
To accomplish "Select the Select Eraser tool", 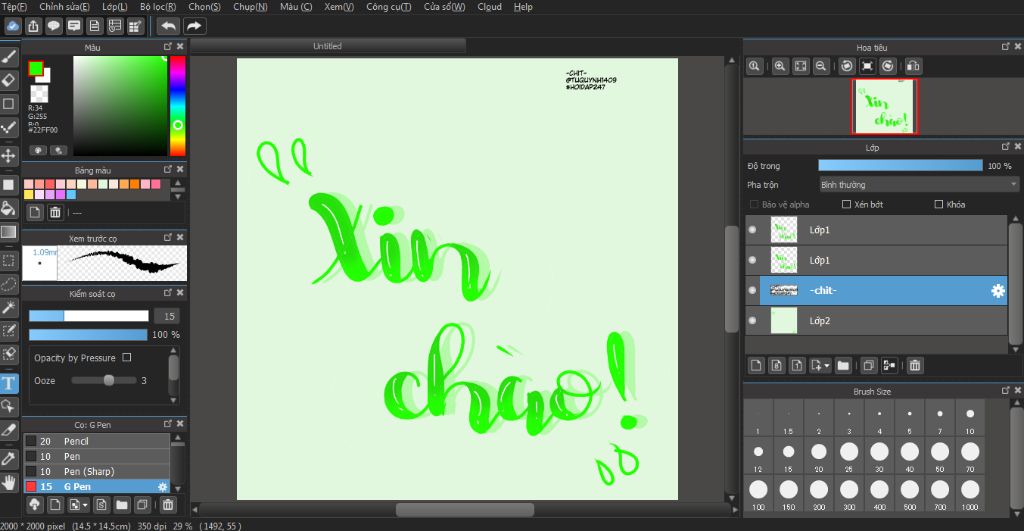I will point(8,353).
